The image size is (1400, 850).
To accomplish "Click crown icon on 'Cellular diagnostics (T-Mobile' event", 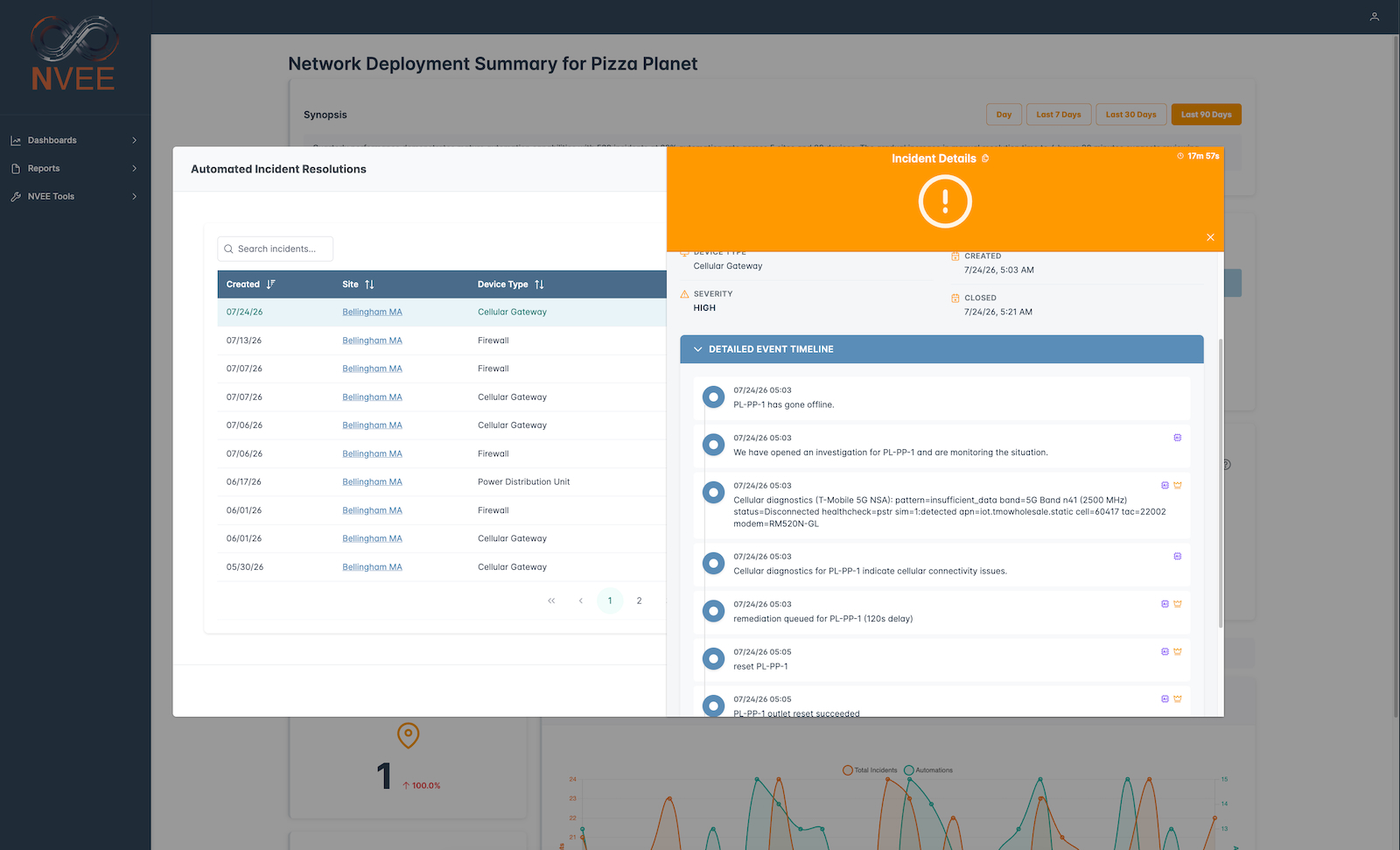I will point(1178,485).
